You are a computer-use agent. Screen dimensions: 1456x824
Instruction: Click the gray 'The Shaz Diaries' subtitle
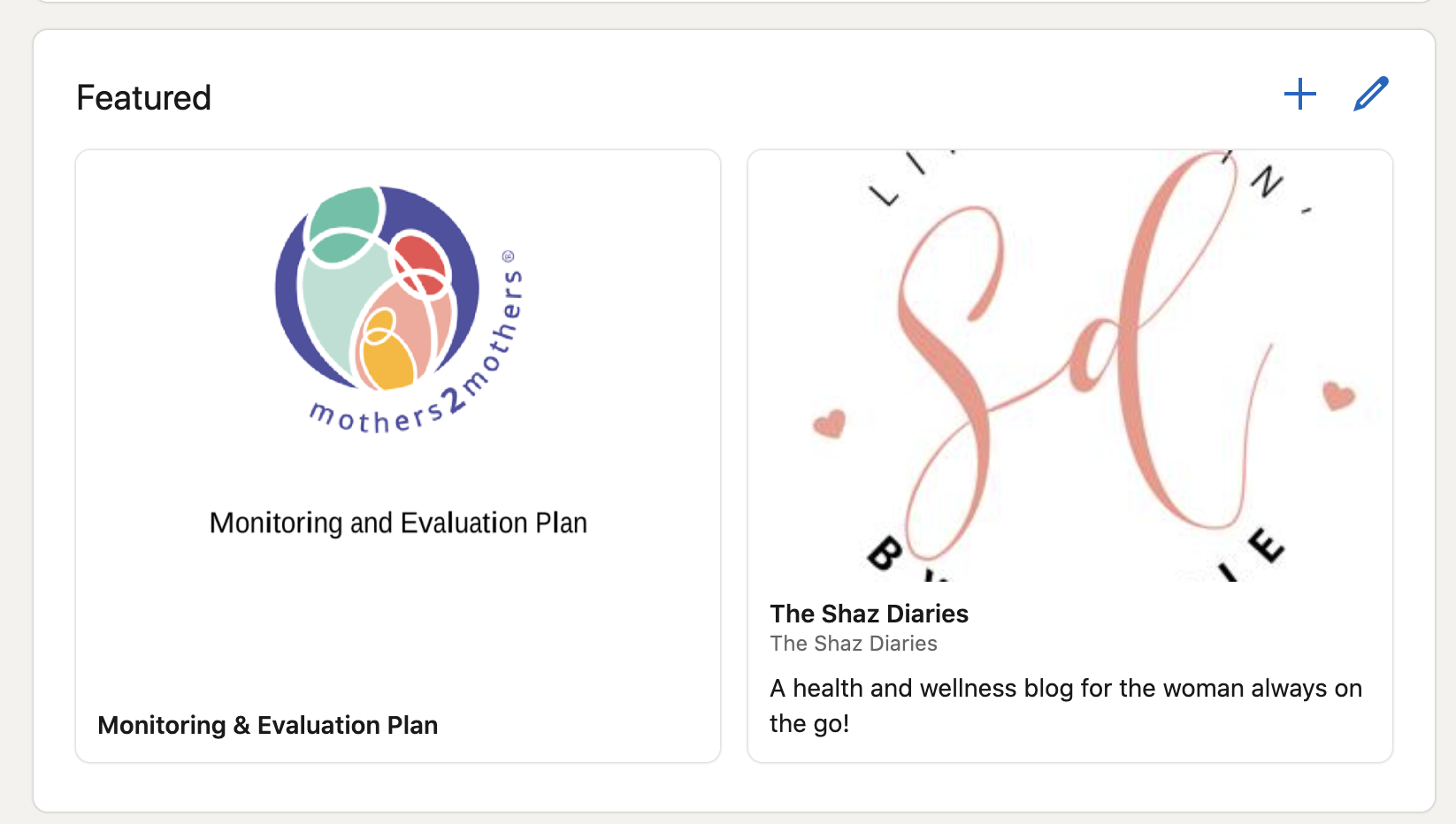pyautogui.click(x=854, y=644)
